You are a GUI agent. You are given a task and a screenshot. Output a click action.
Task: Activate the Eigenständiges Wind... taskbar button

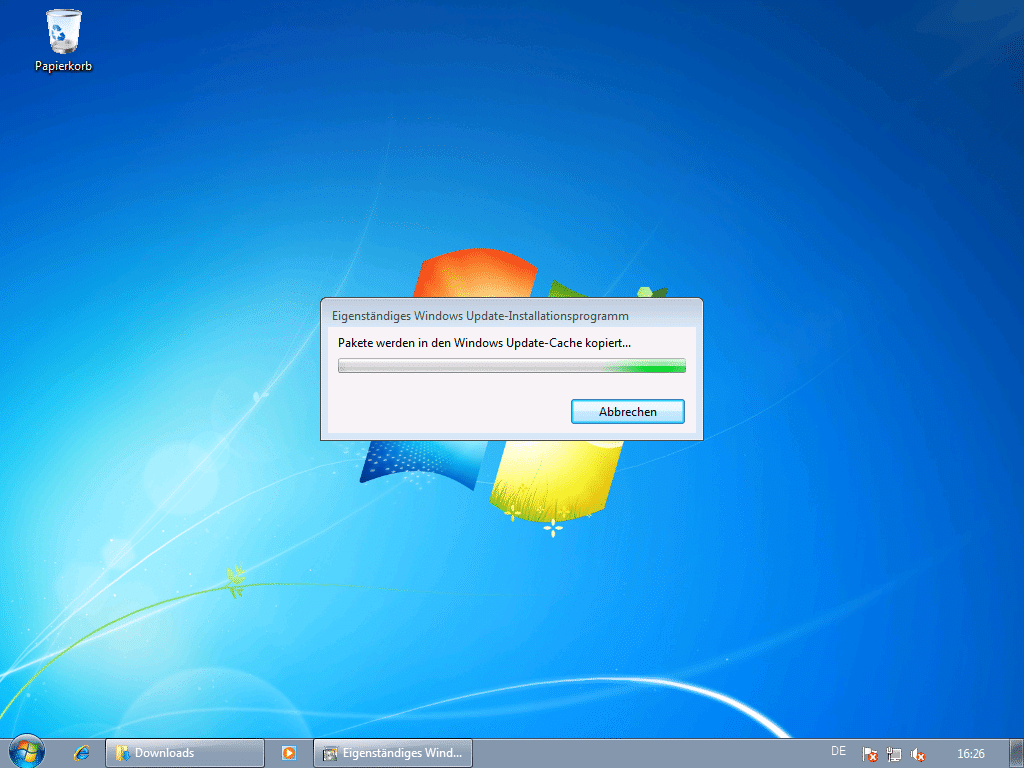(393, 753)
